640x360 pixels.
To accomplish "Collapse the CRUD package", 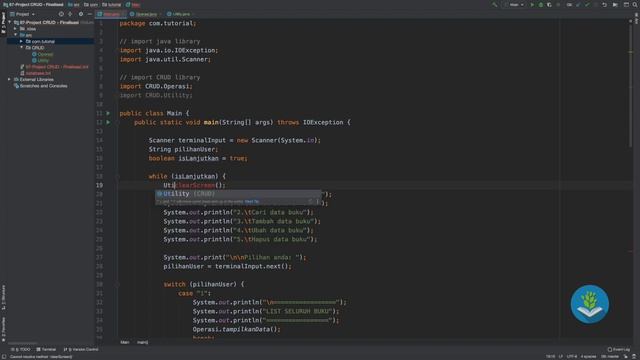I will pos(21,48).
